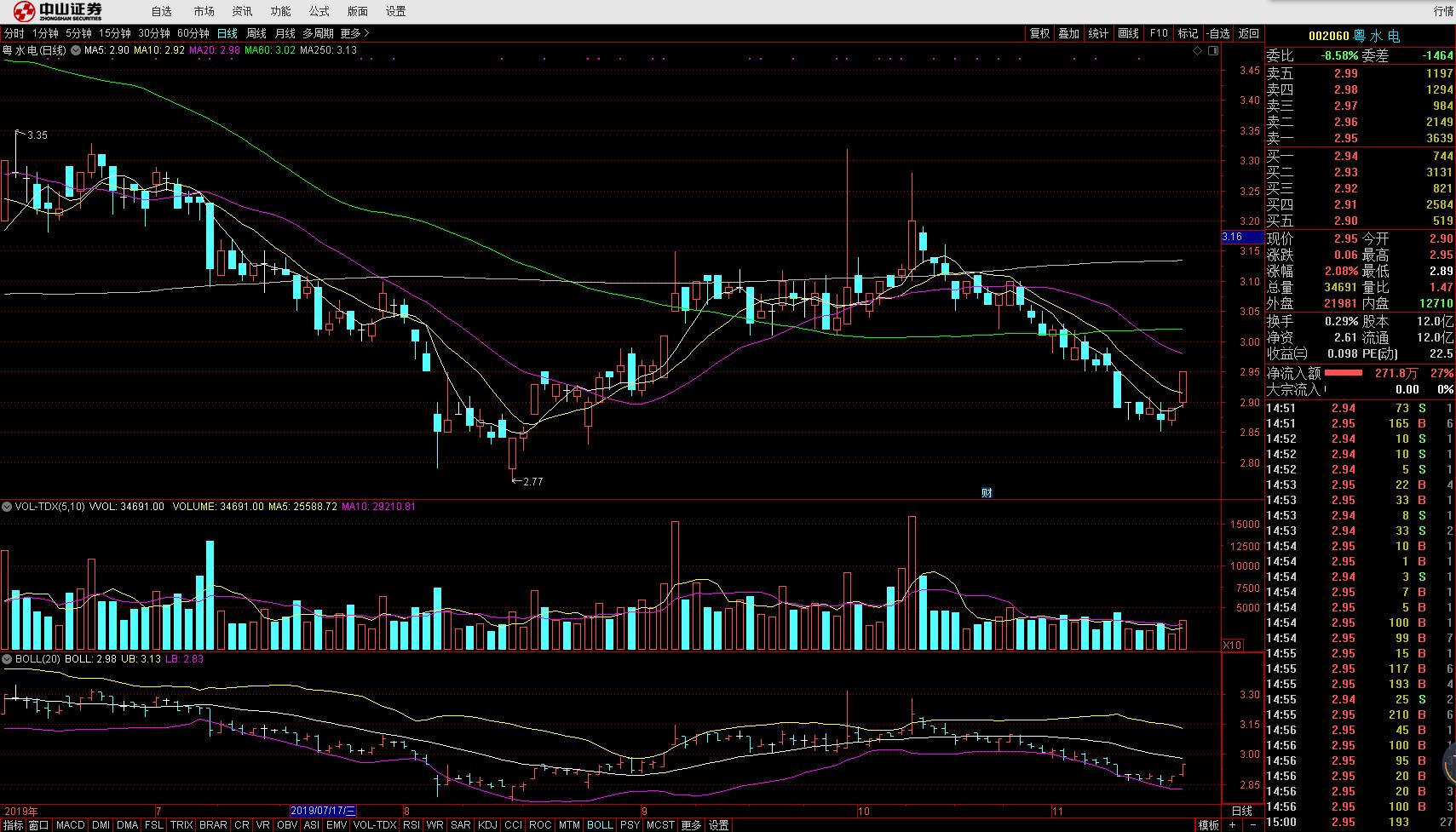Switch indicator to OBV
The width and height of the screenshot is (1456, 832).
coord(287,825)
